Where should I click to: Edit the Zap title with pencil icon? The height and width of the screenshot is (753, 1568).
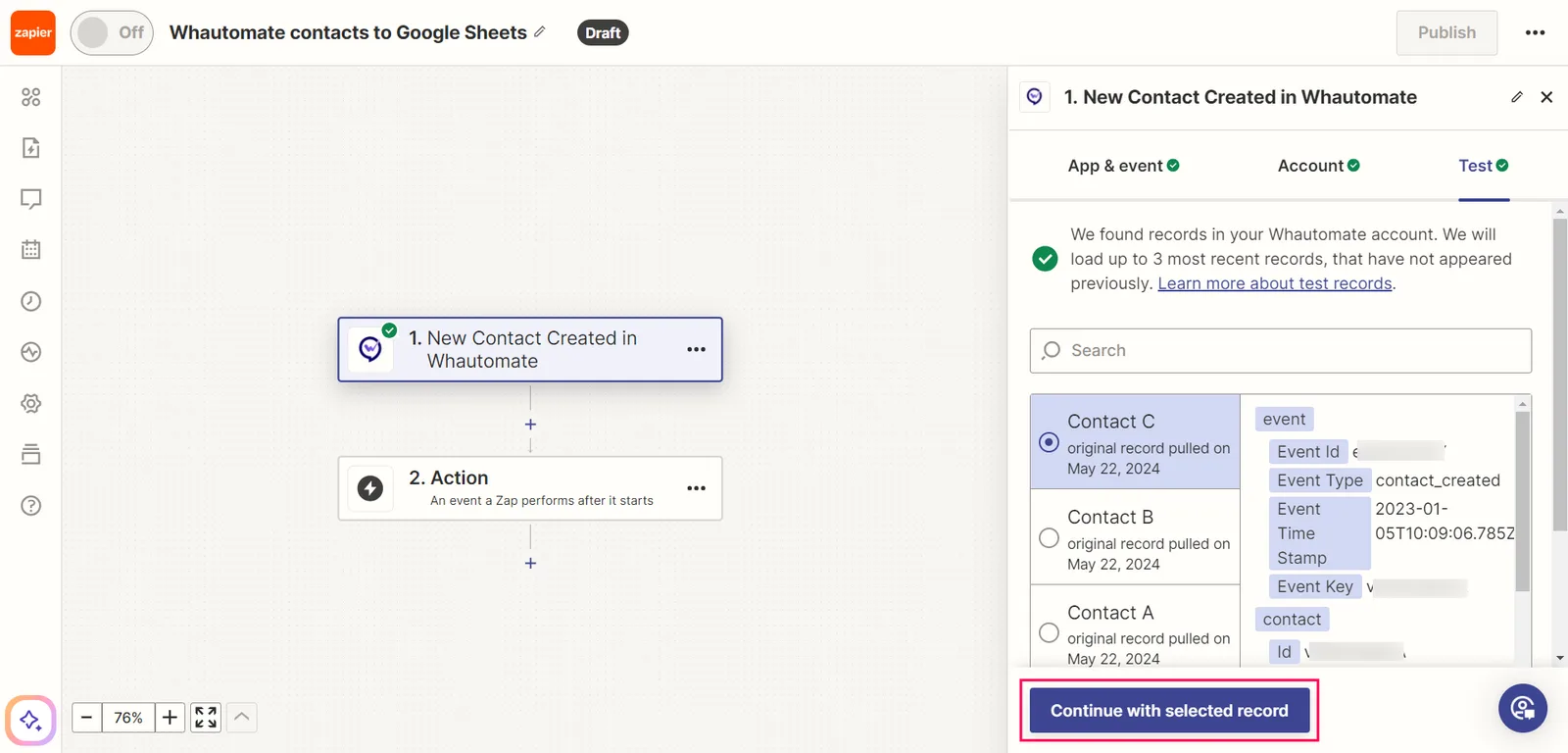pyautogui.click(x=539, y=32)
